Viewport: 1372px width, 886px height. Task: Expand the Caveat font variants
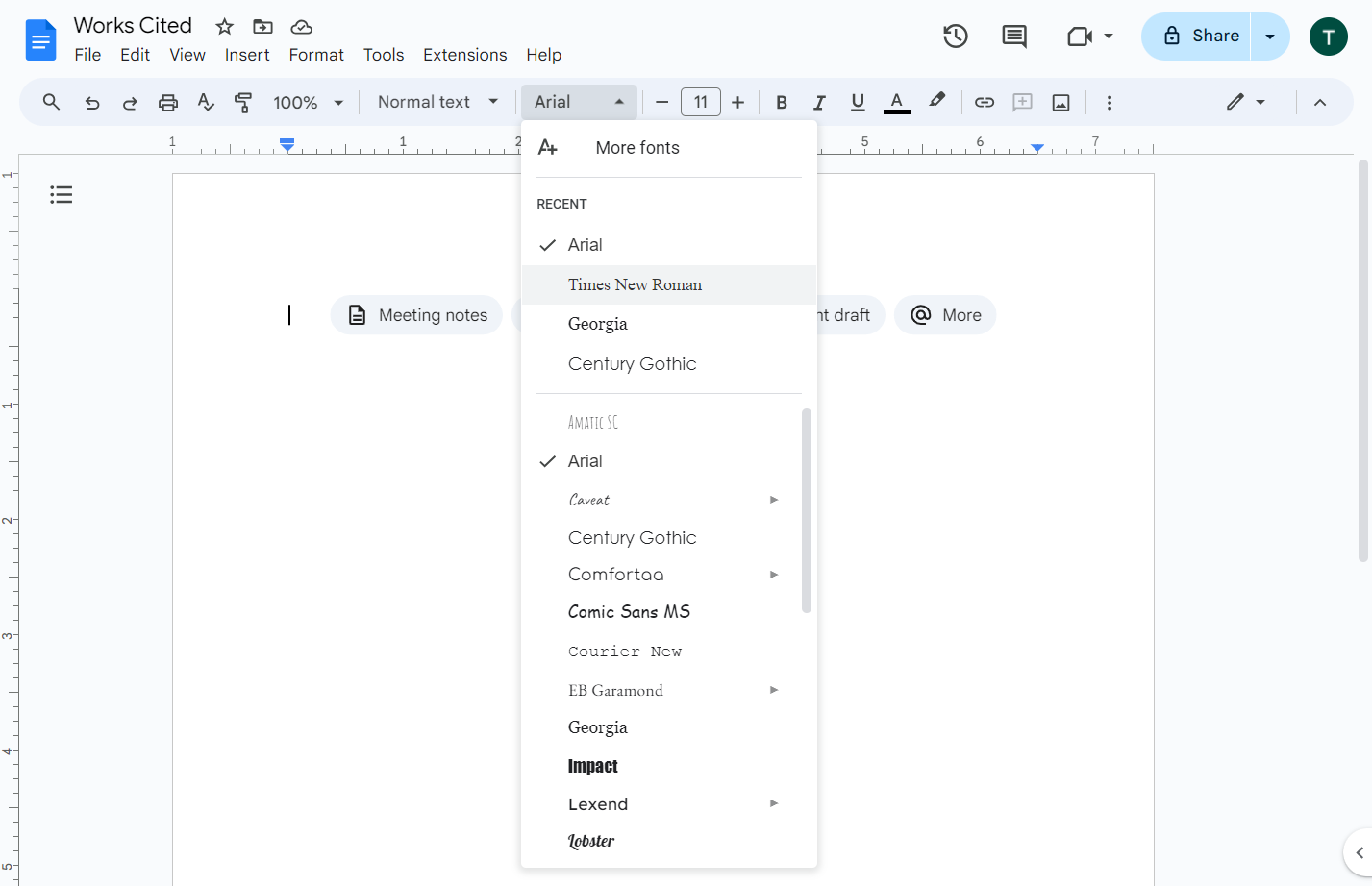point(774,500)
